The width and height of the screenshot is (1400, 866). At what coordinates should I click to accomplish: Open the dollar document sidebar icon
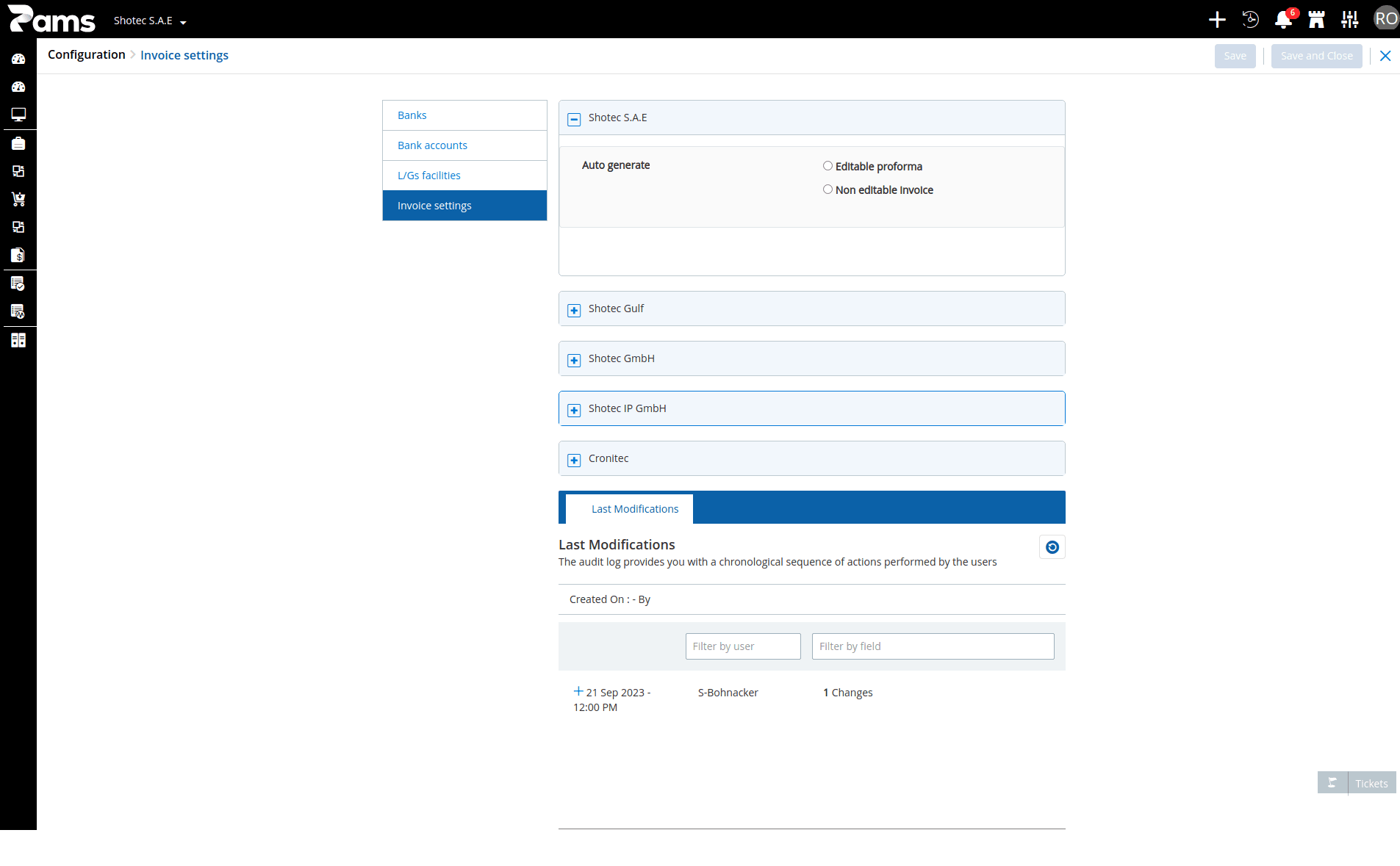coord(18,255)
